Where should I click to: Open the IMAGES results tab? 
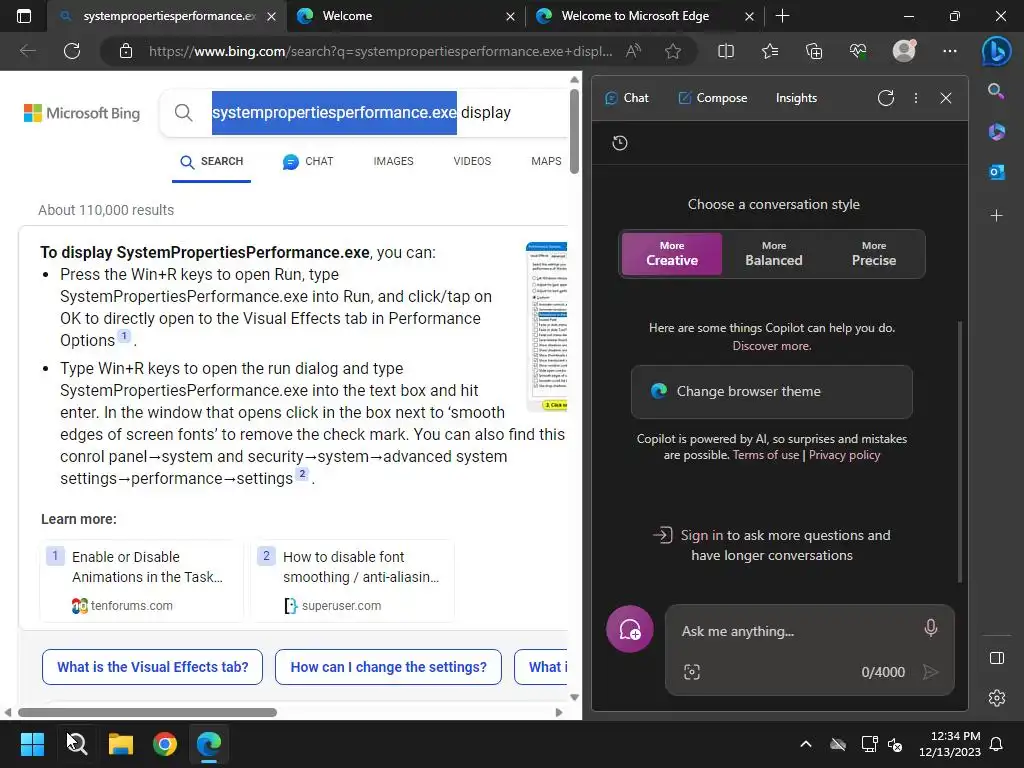393,161
